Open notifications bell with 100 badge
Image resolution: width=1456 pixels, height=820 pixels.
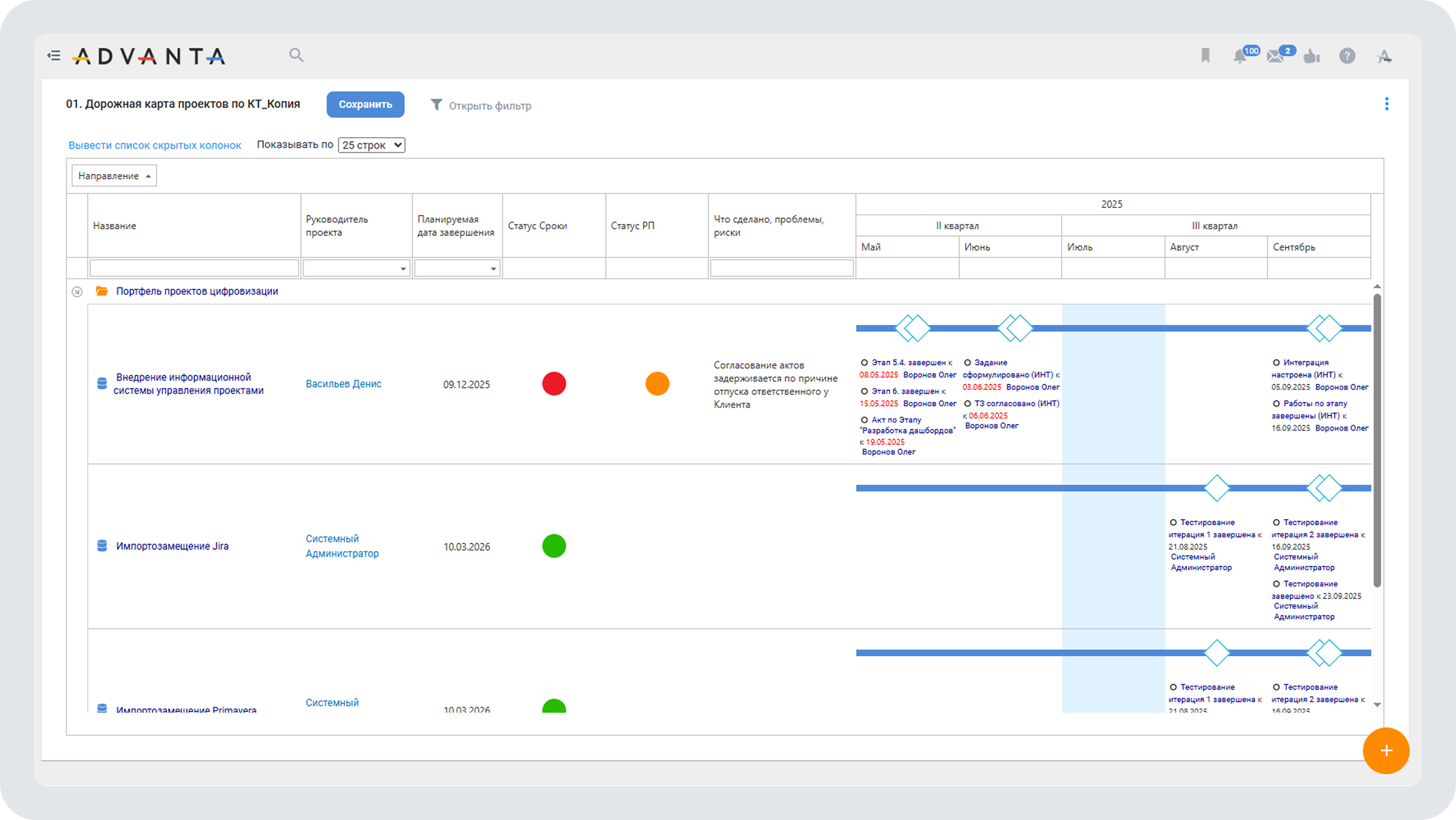coord(1241,56)
